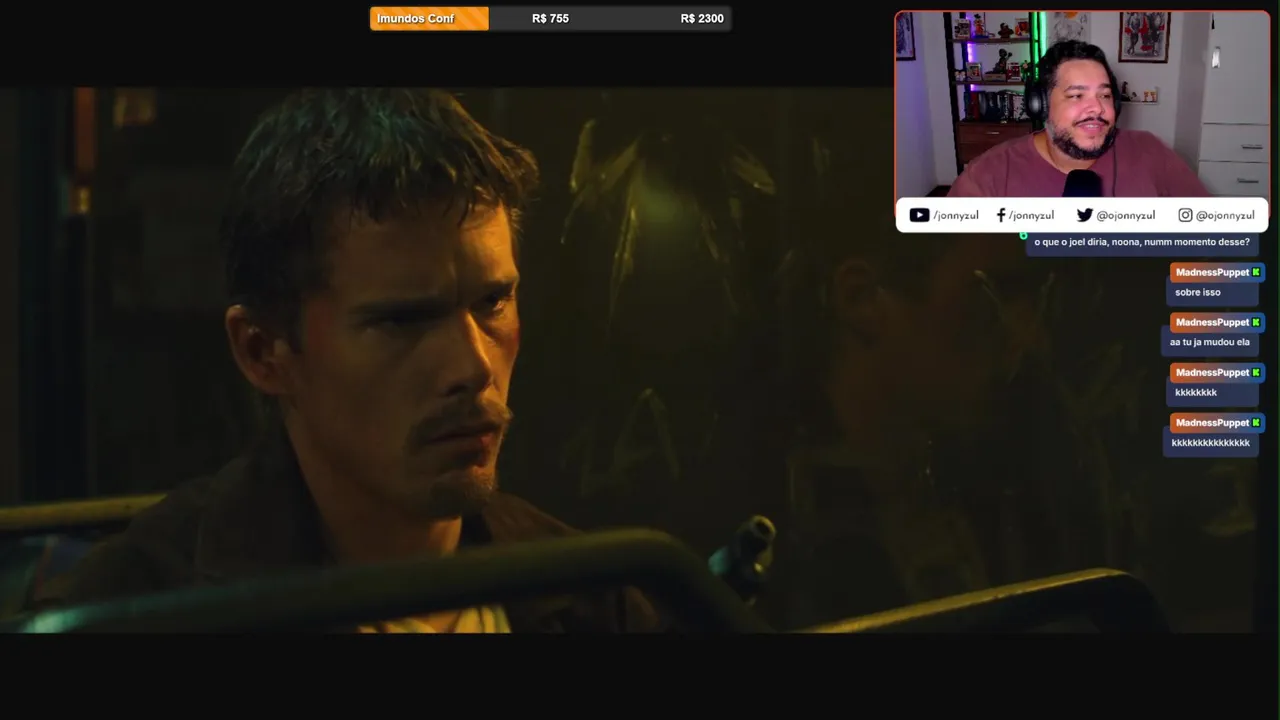Click the streamer webcam feed
This screenshot has height=720, width=1280.
point(1082,105)
